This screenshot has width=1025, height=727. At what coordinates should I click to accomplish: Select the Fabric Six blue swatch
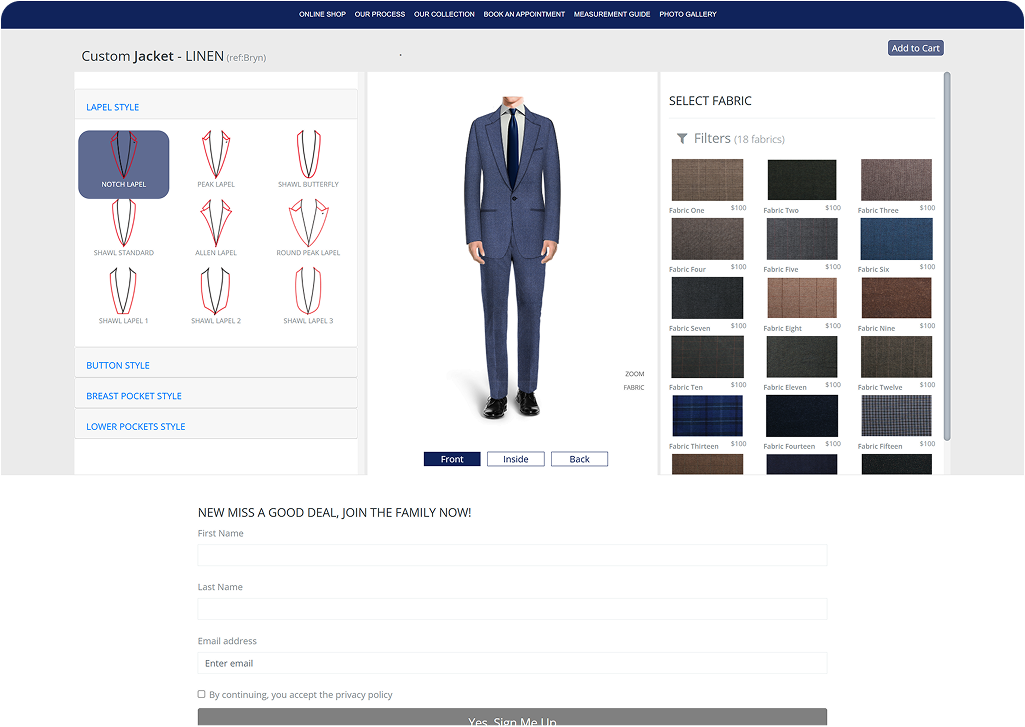(895, 239)
